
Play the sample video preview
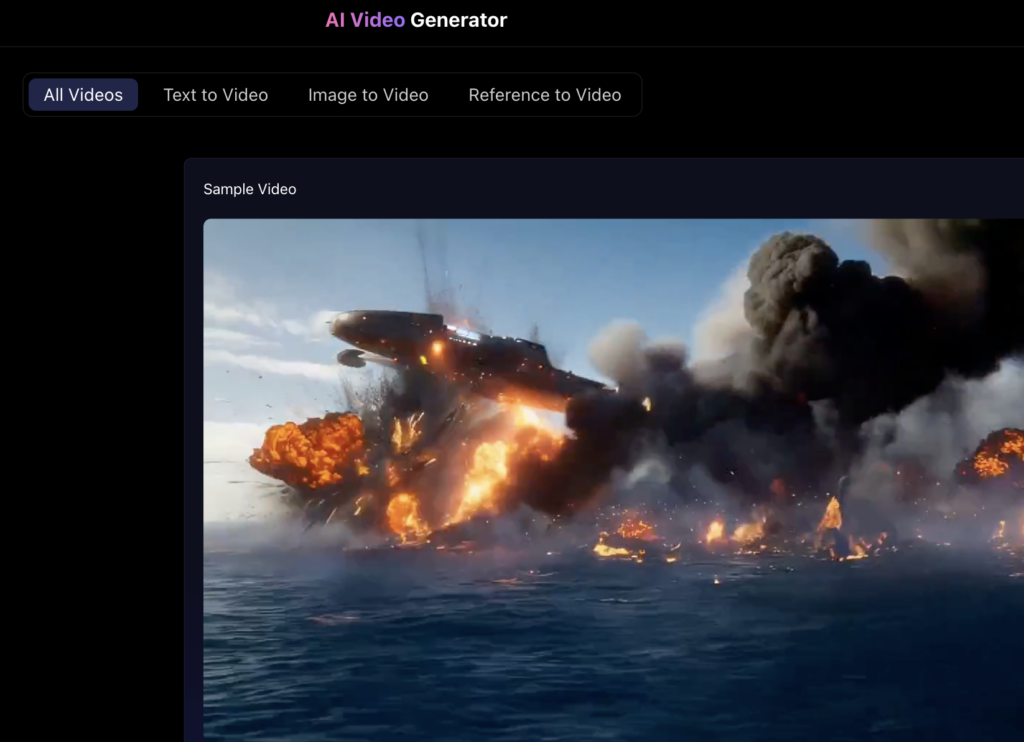pyautogui.click(x=612, y=478)
